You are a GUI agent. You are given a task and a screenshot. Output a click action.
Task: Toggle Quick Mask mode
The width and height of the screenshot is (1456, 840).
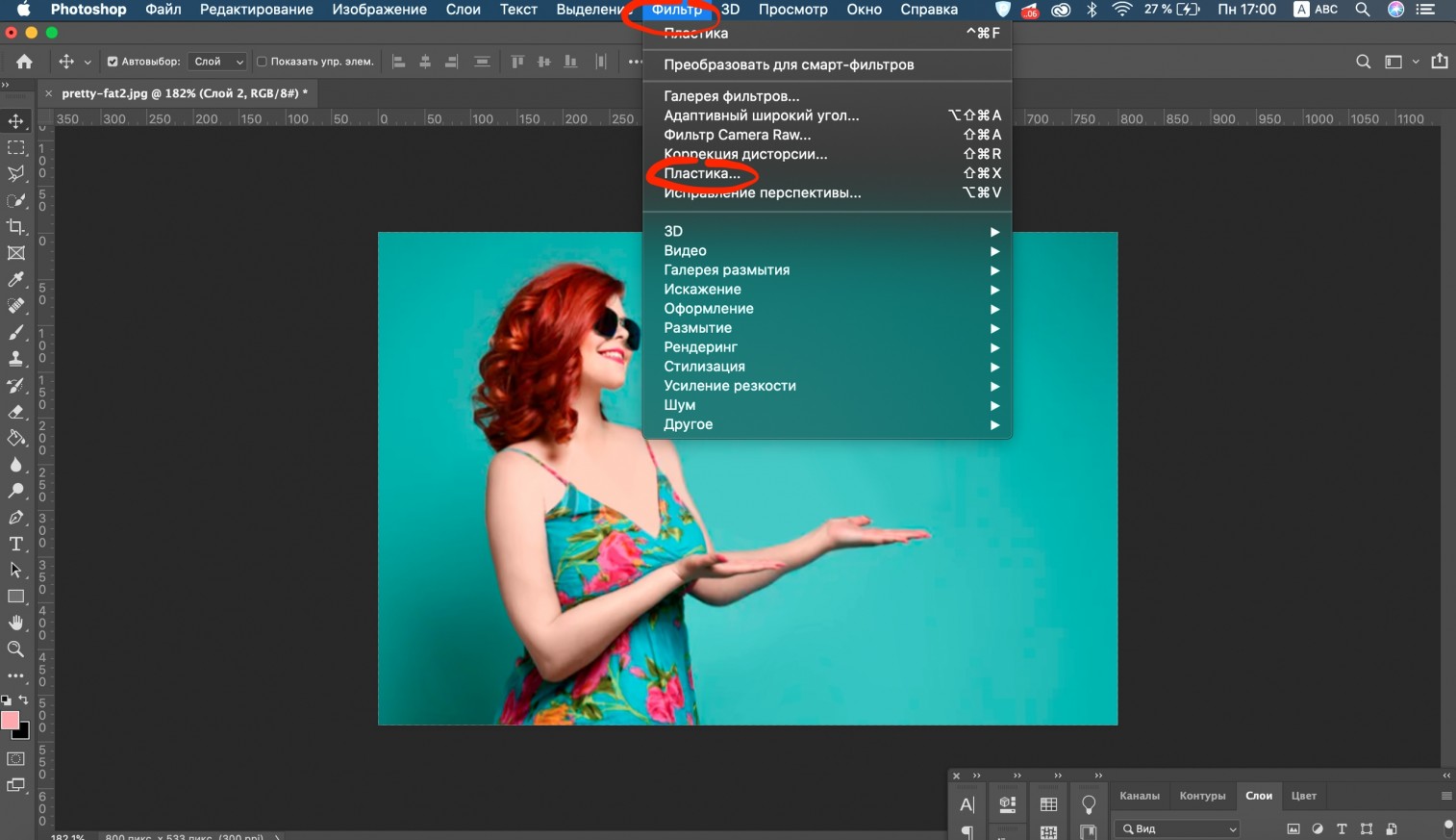point(16,759)
